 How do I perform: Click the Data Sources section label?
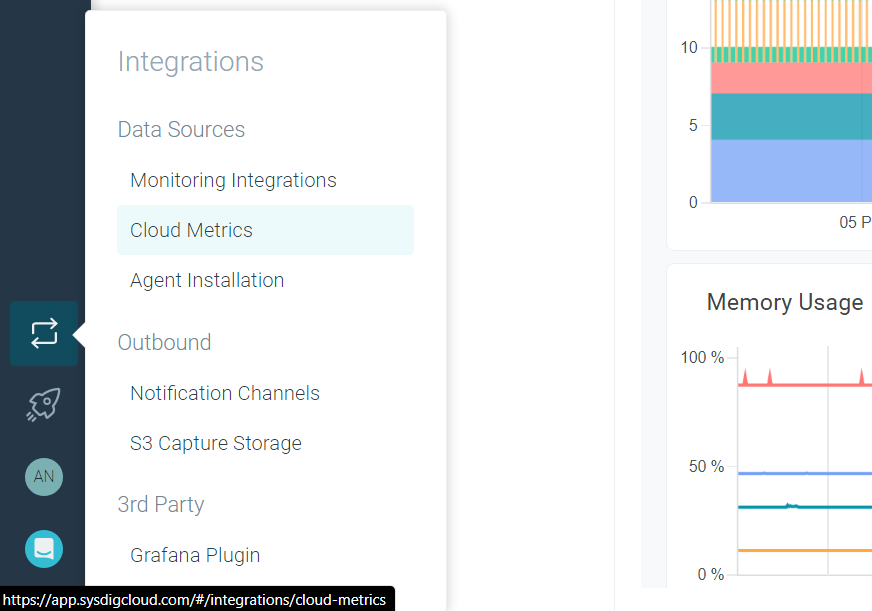click(x=181, y=129)
